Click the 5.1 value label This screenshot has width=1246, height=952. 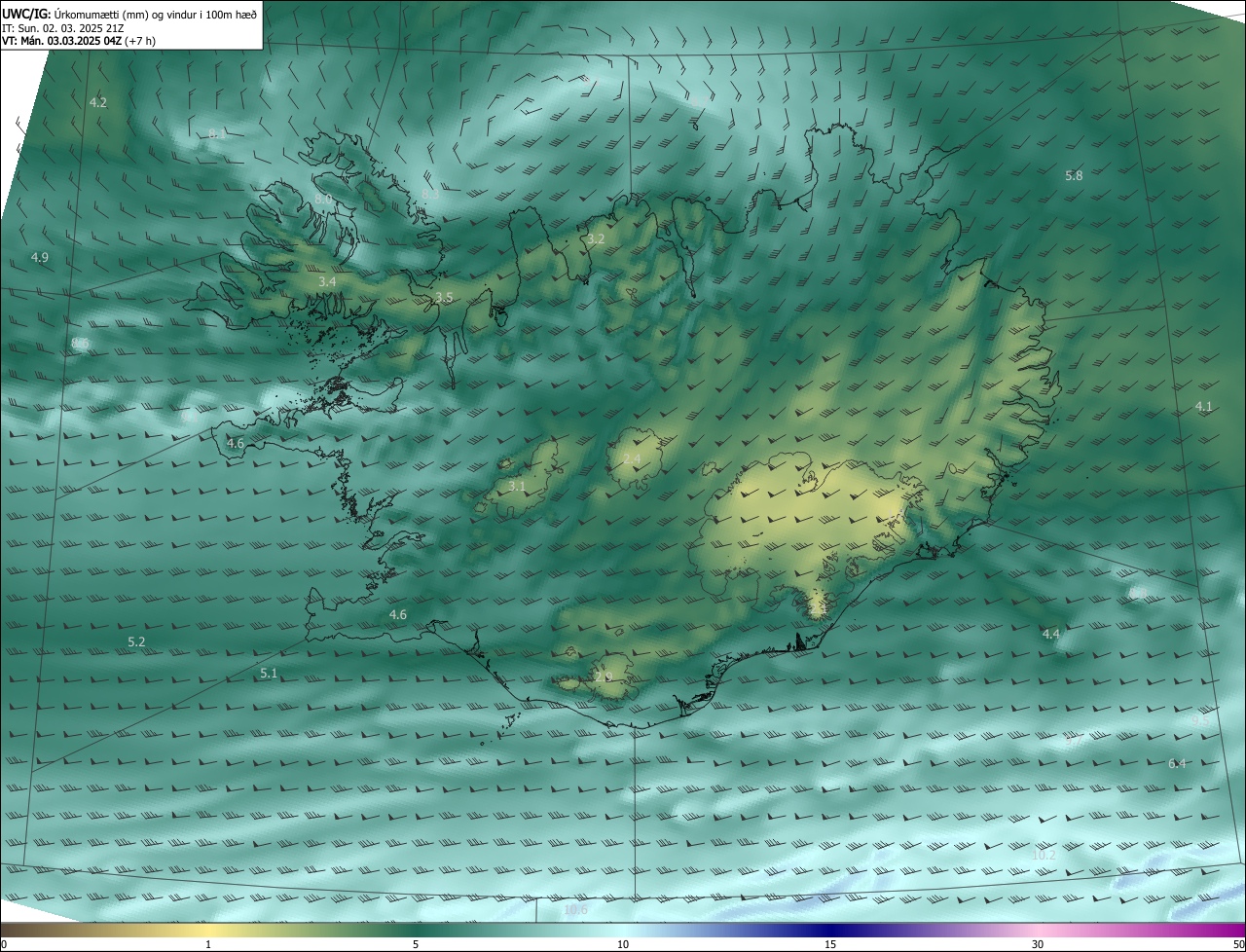(x=270, y=673)
